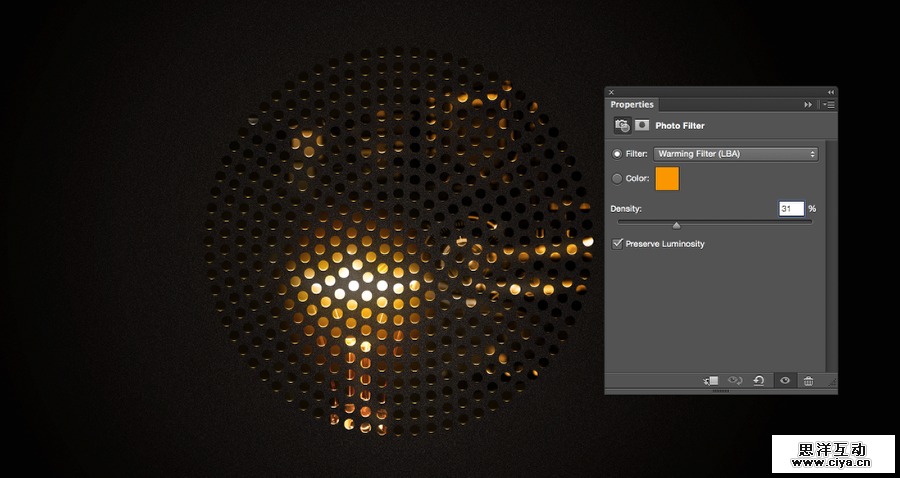Screen dimensions: 900x478
Task: Click the Density slider handle
Action: point(677,225)
